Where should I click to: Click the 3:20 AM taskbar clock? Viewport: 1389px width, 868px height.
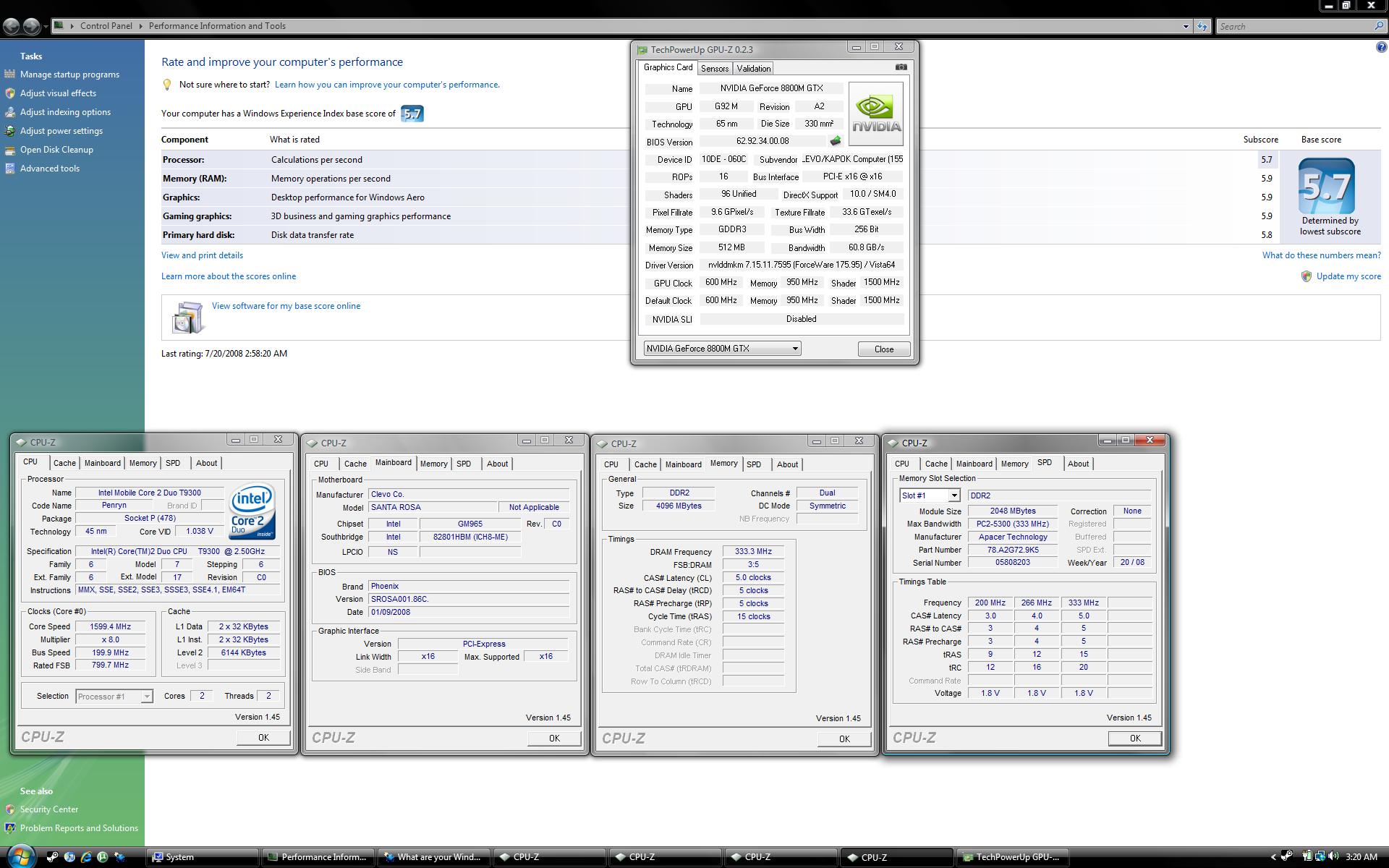click(1361, 857)
